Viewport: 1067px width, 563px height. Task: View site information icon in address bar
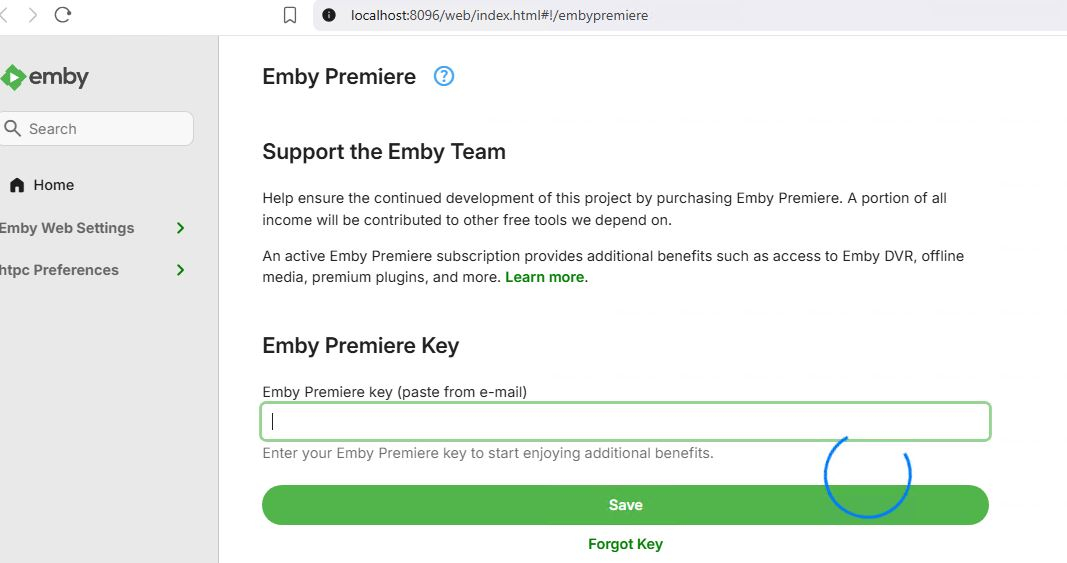pyautogui.click(x=328, y=15)
